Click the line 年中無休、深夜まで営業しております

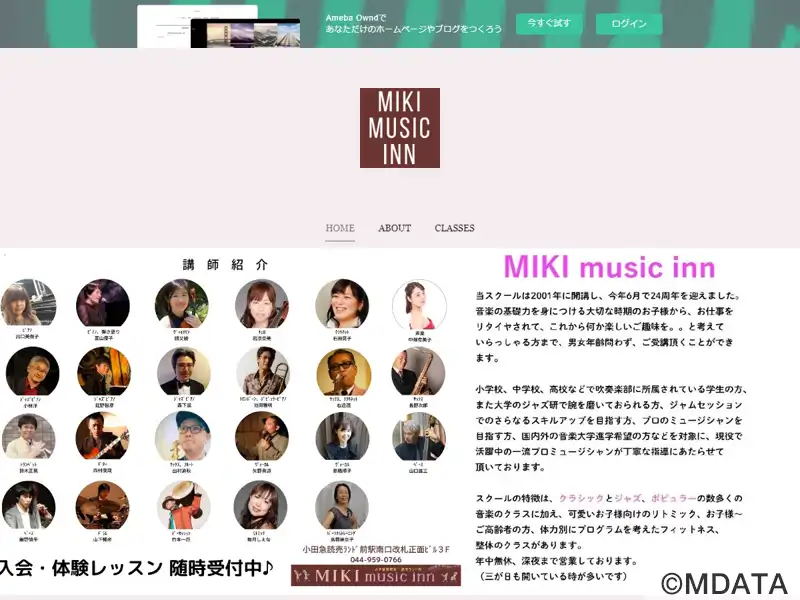click(557, 561)
